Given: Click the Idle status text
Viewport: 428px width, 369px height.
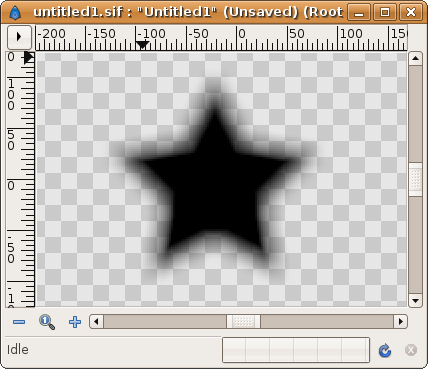Looking at the screenshot, I should pyautogui.click(x=18, y=350).
